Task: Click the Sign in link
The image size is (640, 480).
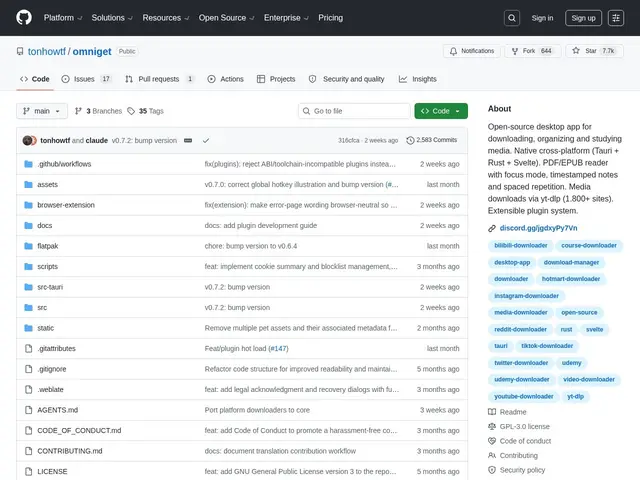Action: click(542, 18)
